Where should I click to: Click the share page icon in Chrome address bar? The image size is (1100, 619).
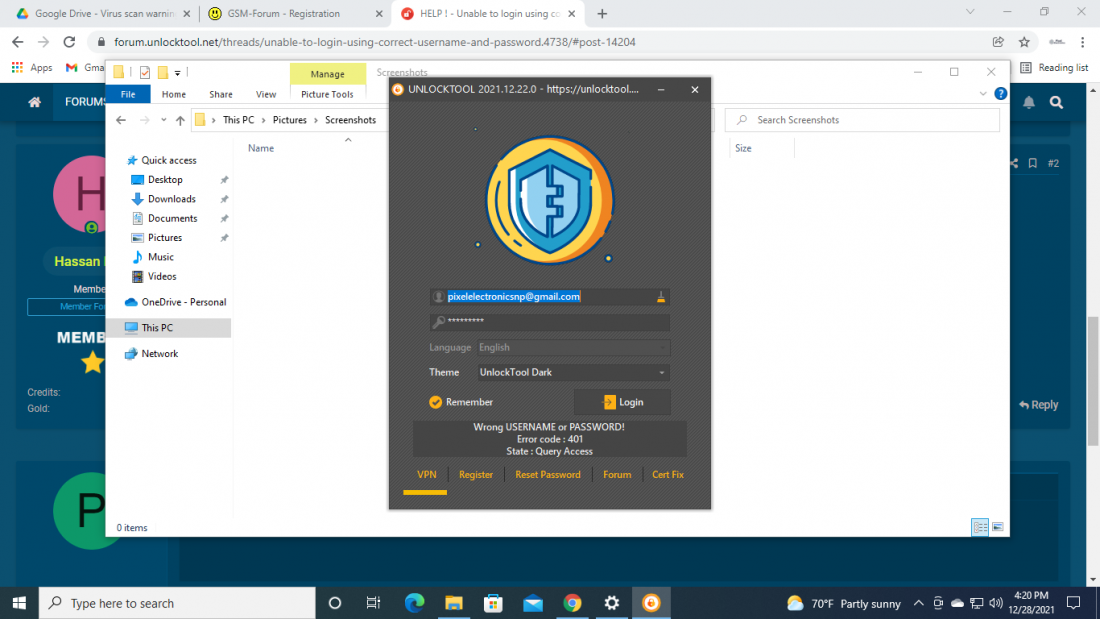(x=998, y=42)
